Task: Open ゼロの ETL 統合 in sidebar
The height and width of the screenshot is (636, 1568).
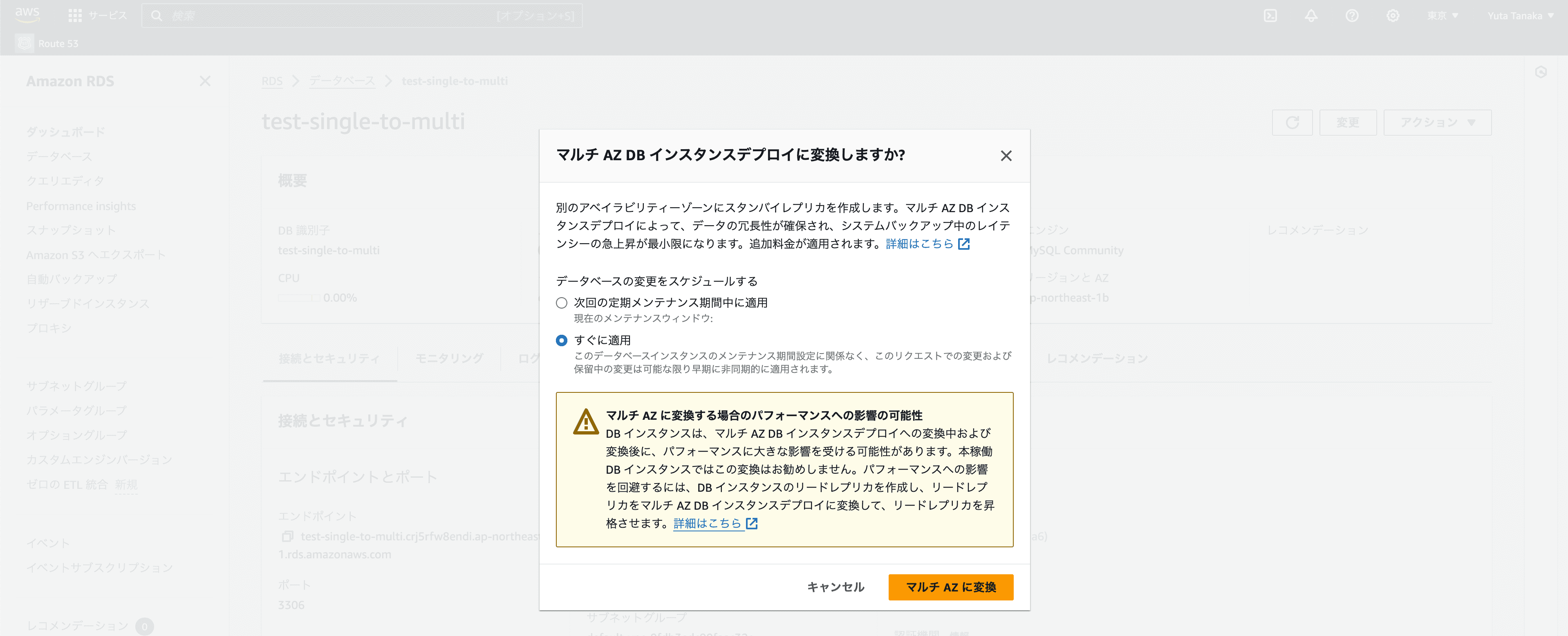Action: click(67, 485)
